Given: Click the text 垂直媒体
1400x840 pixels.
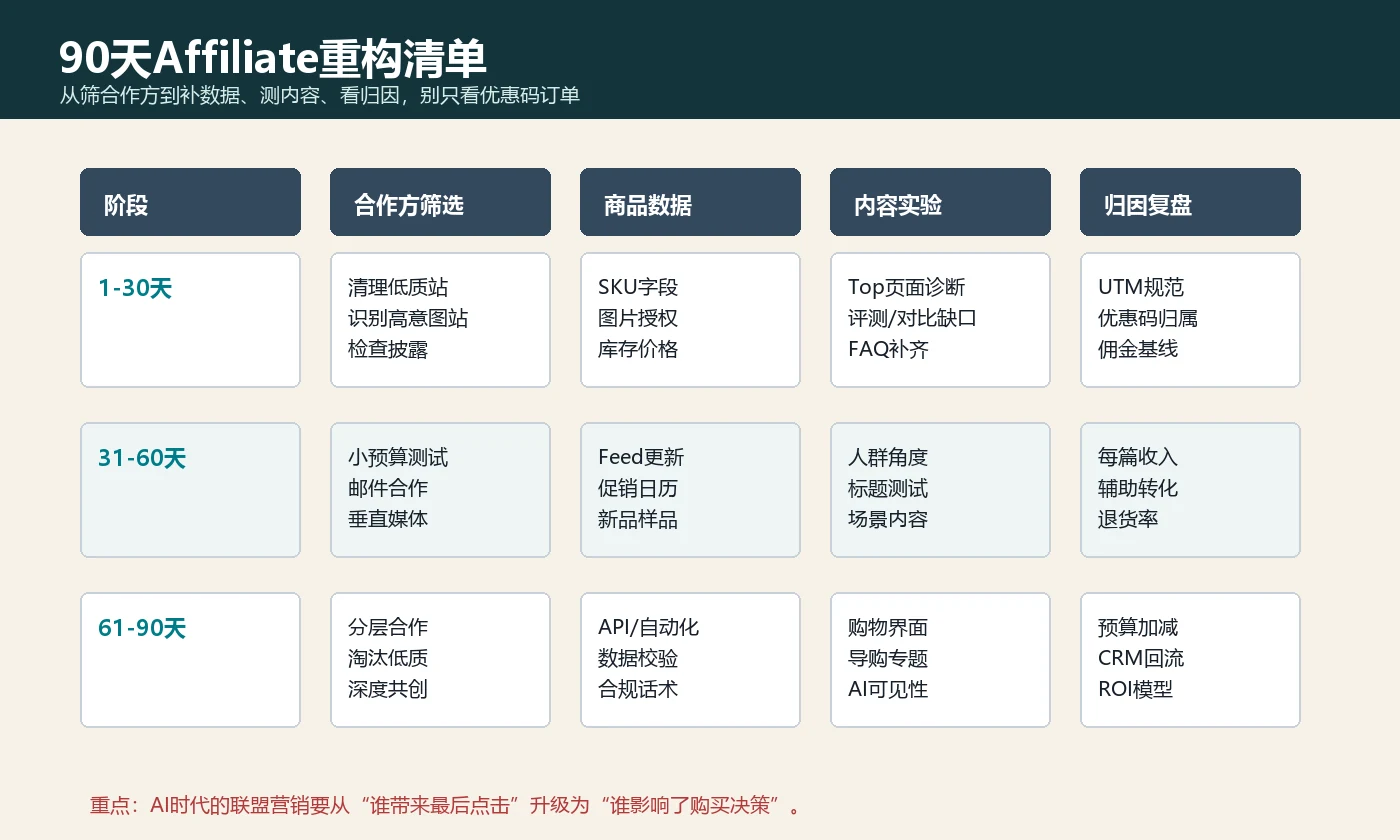Looking at the screenshot, I should (388, 519).
